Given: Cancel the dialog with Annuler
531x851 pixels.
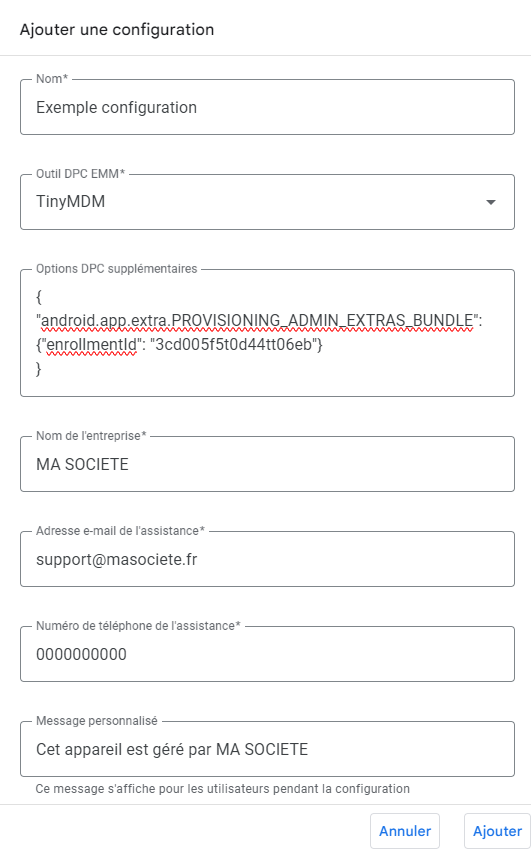Looking at the screenshot, I should pos(405,831).
